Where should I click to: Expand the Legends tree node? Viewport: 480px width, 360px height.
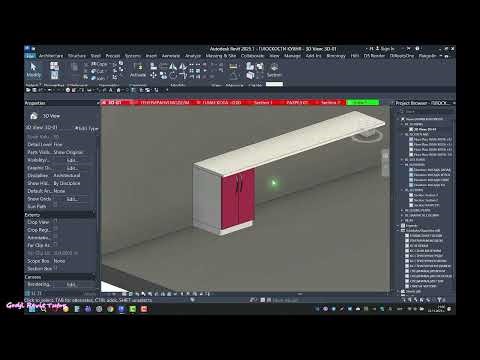398,225
